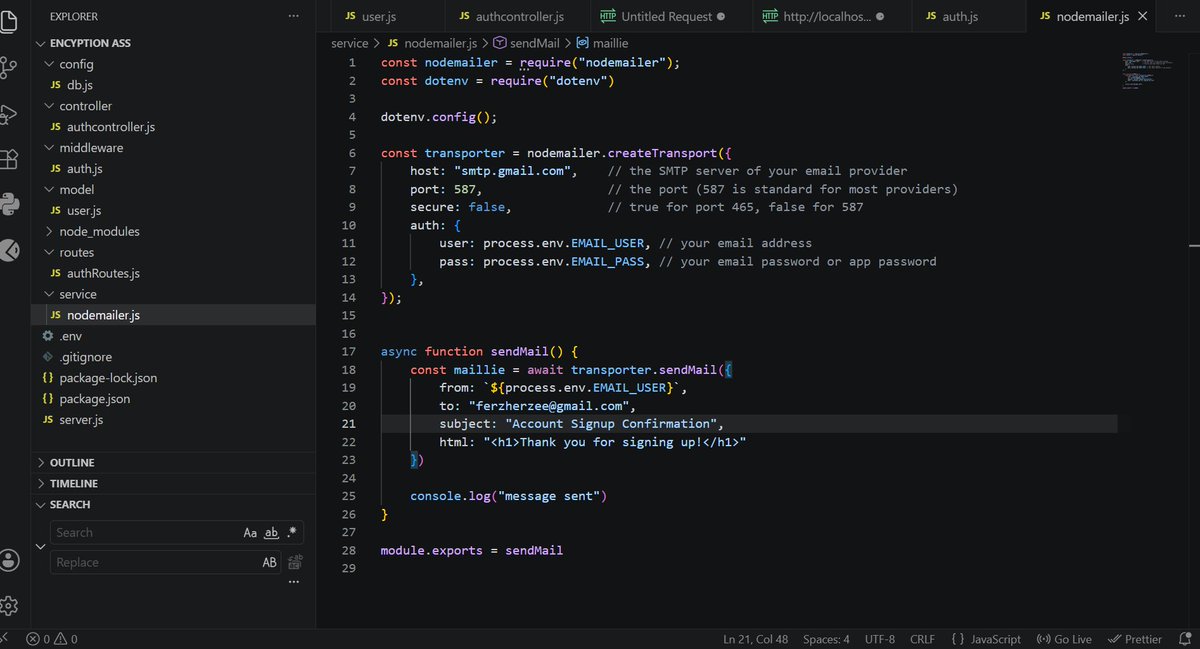
Task: Collapse the ENCYPTION ASS root folder
Action: [40, 43]
